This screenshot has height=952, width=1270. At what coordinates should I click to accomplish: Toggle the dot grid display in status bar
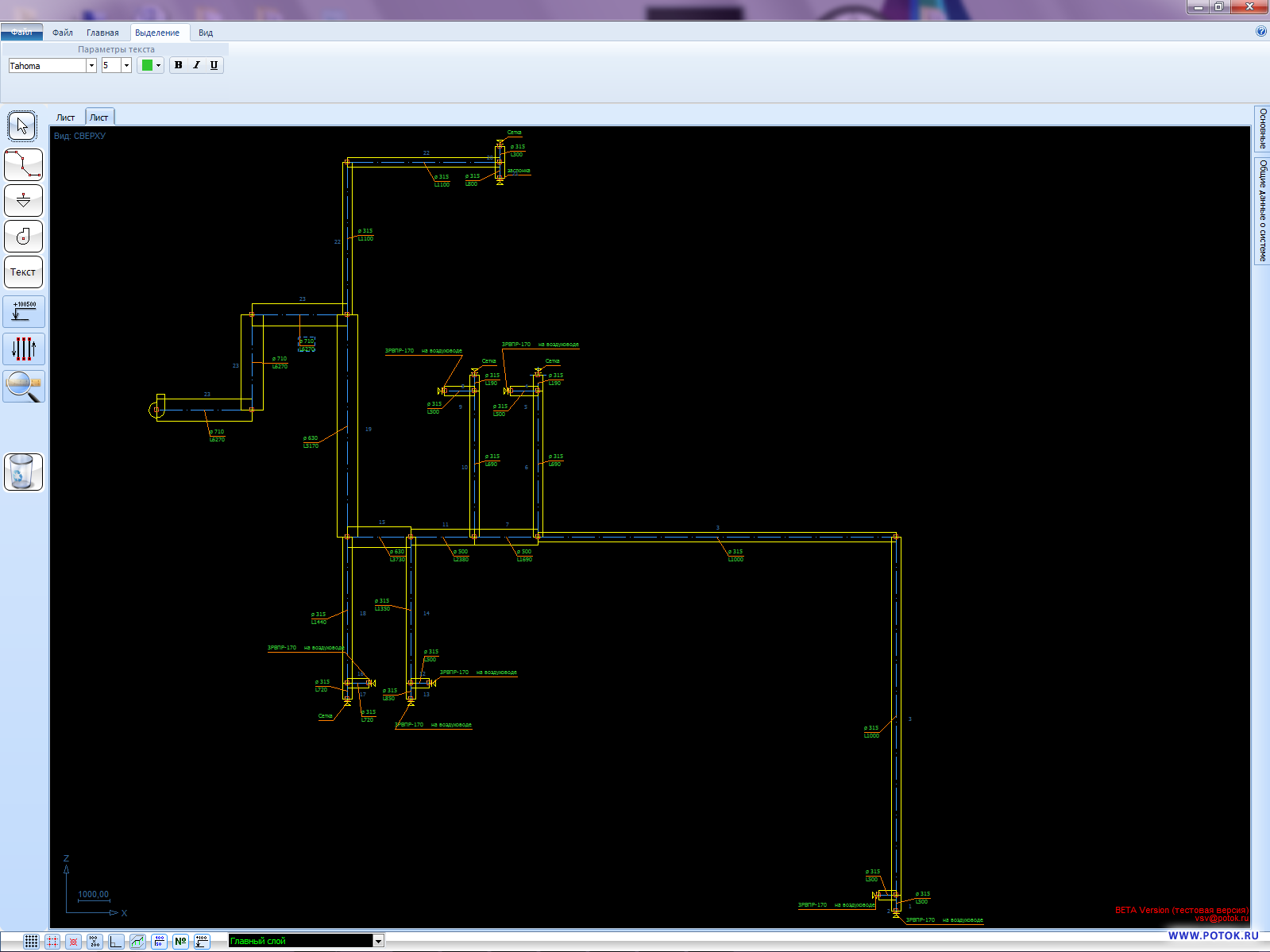point(31,941)
